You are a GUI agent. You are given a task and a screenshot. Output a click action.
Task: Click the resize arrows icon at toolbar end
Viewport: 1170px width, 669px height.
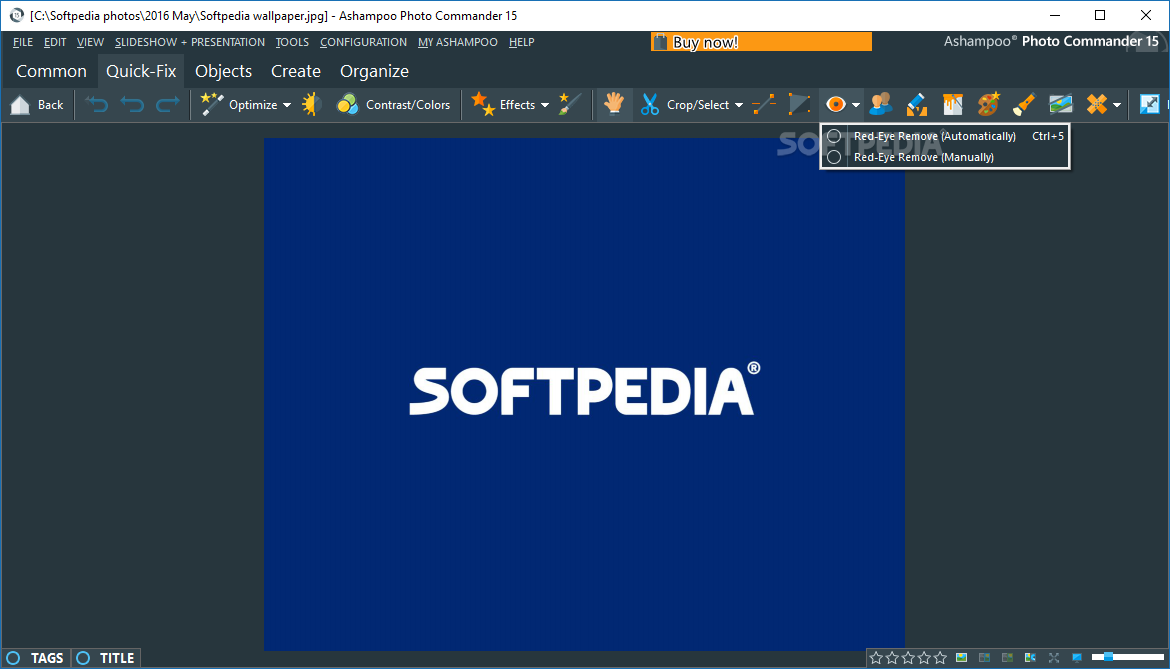point(1149,104)
